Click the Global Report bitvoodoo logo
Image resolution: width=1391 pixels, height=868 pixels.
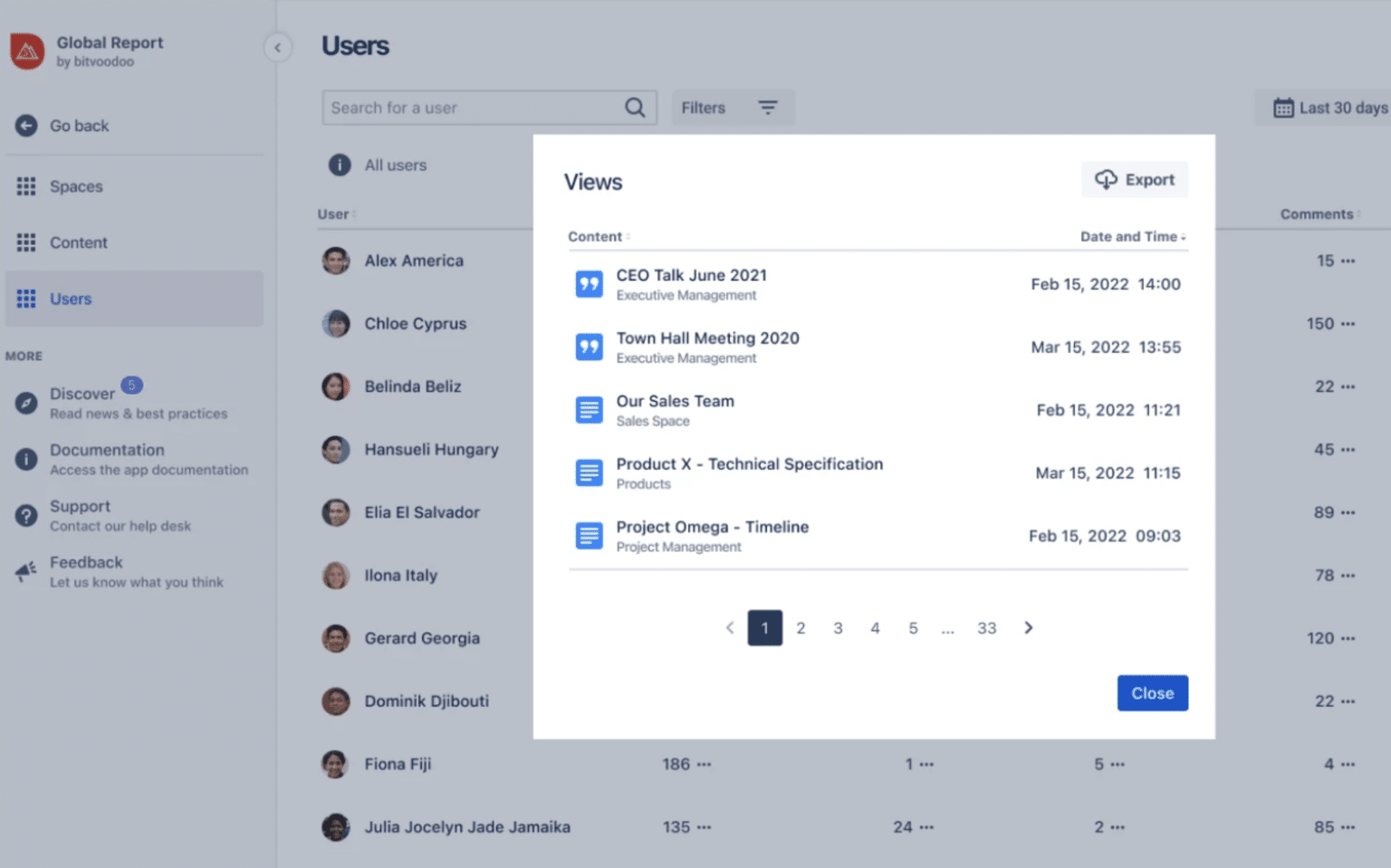pyautogui.click(x=27, y=52)
